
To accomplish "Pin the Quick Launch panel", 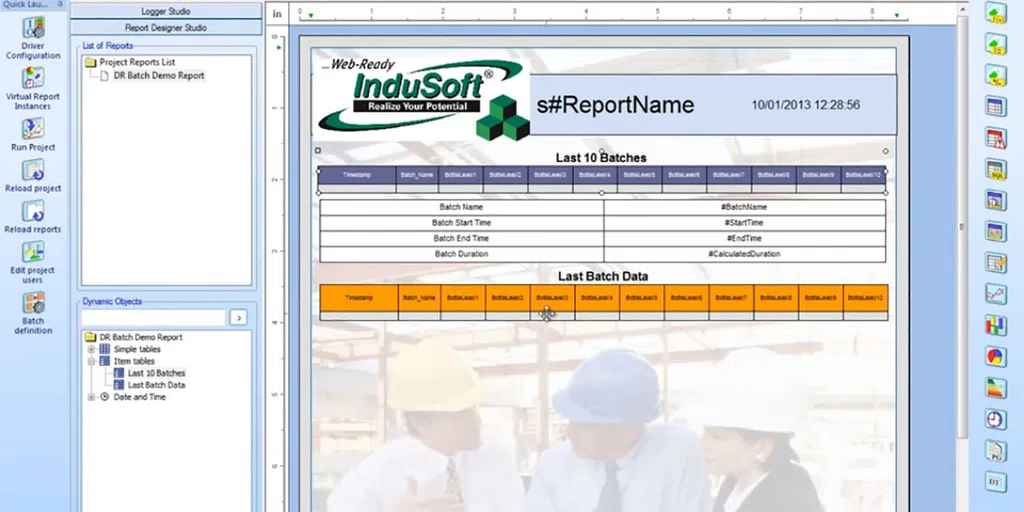I will 60,4.
